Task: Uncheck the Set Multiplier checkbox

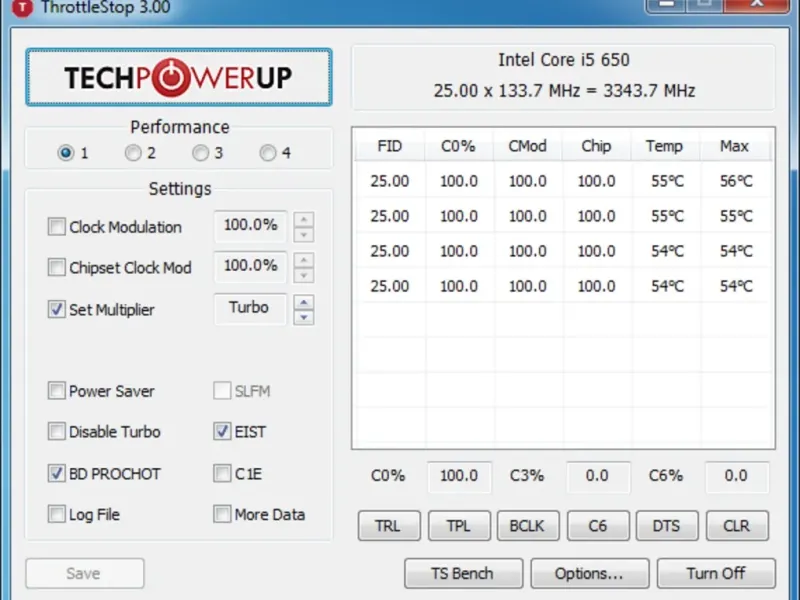Action: 57,309
